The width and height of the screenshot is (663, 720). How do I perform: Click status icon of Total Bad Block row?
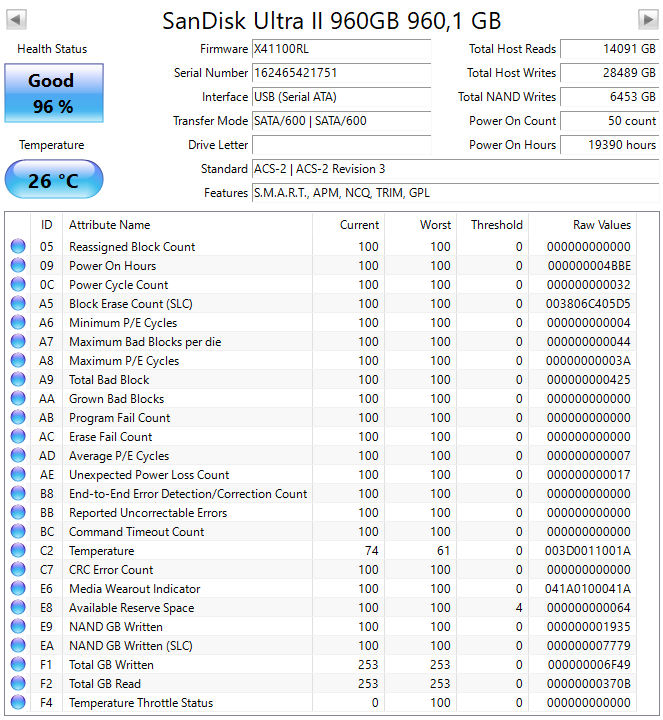[x=18, y=380]
